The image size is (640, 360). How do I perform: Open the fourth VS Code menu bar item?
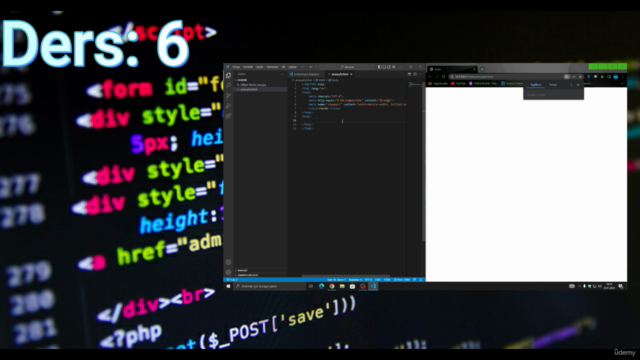(273, 67)
